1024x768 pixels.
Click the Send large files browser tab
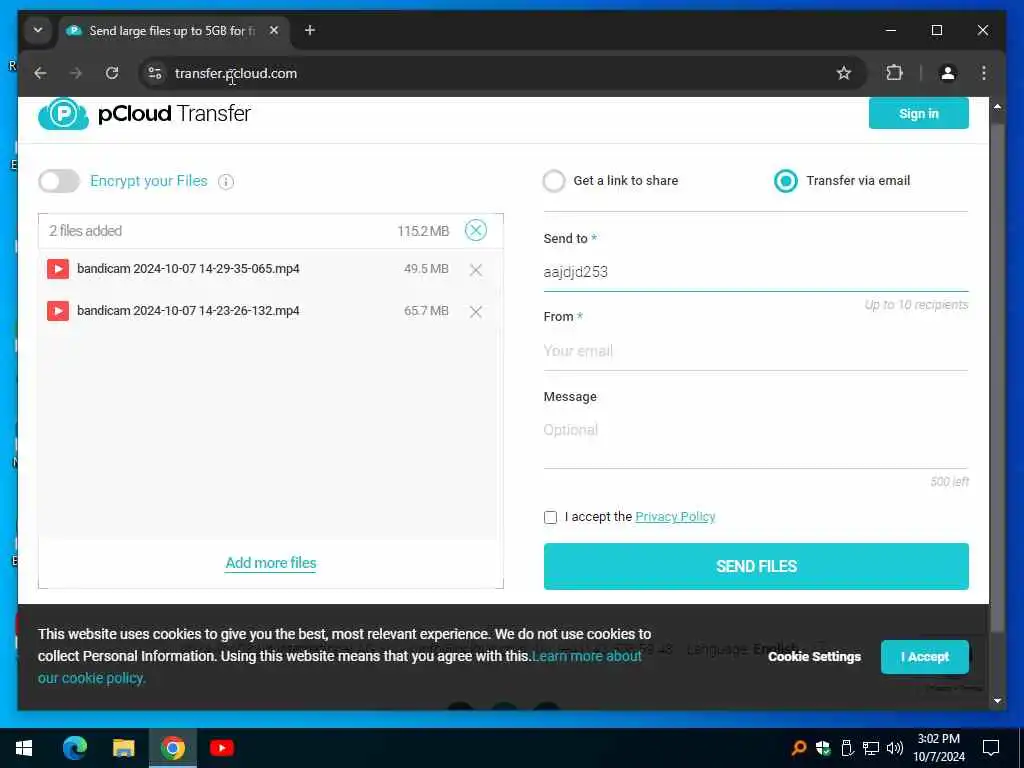point(175,30)
